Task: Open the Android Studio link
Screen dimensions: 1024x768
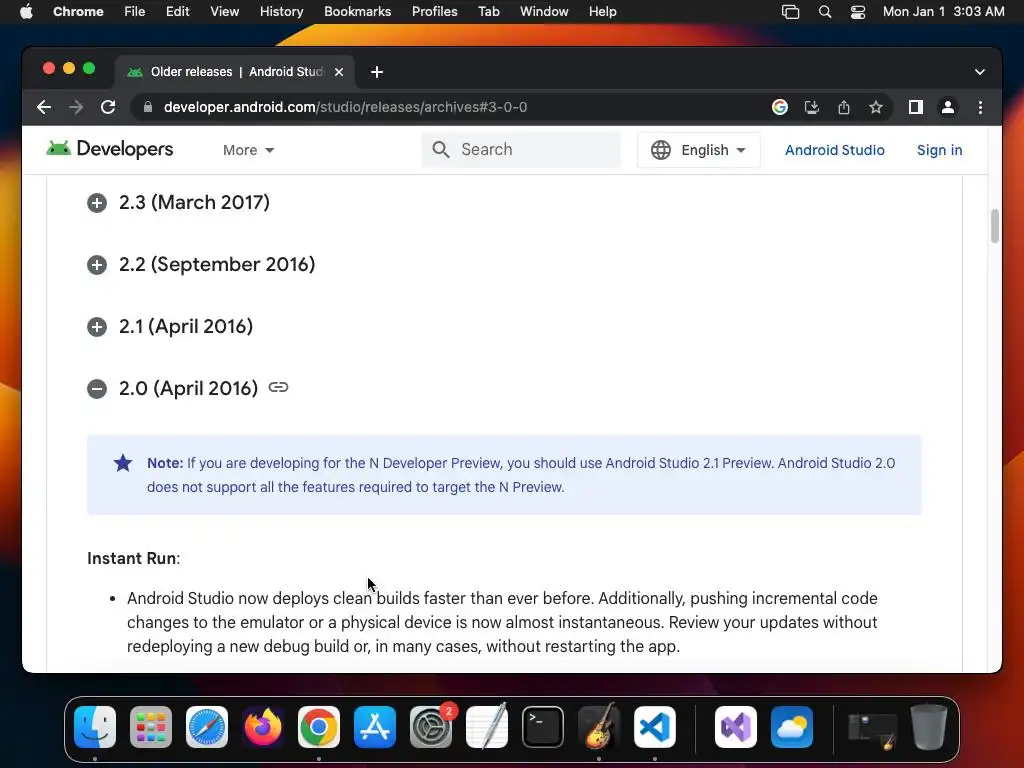Action: (x=835, y=150)
